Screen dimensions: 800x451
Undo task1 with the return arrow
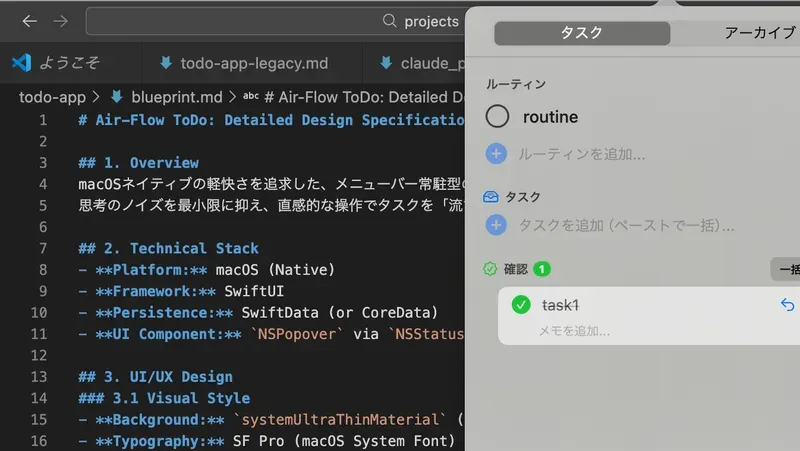point(787,305)
